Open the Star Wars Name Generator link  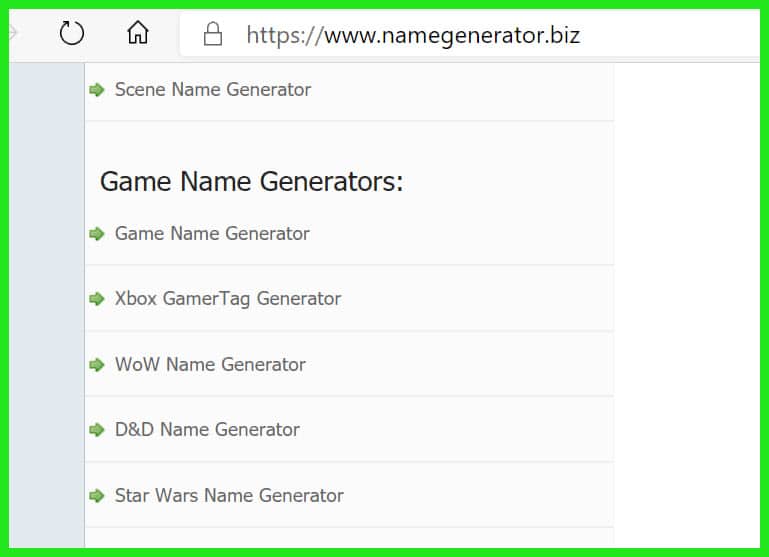[x=229, y=496]
